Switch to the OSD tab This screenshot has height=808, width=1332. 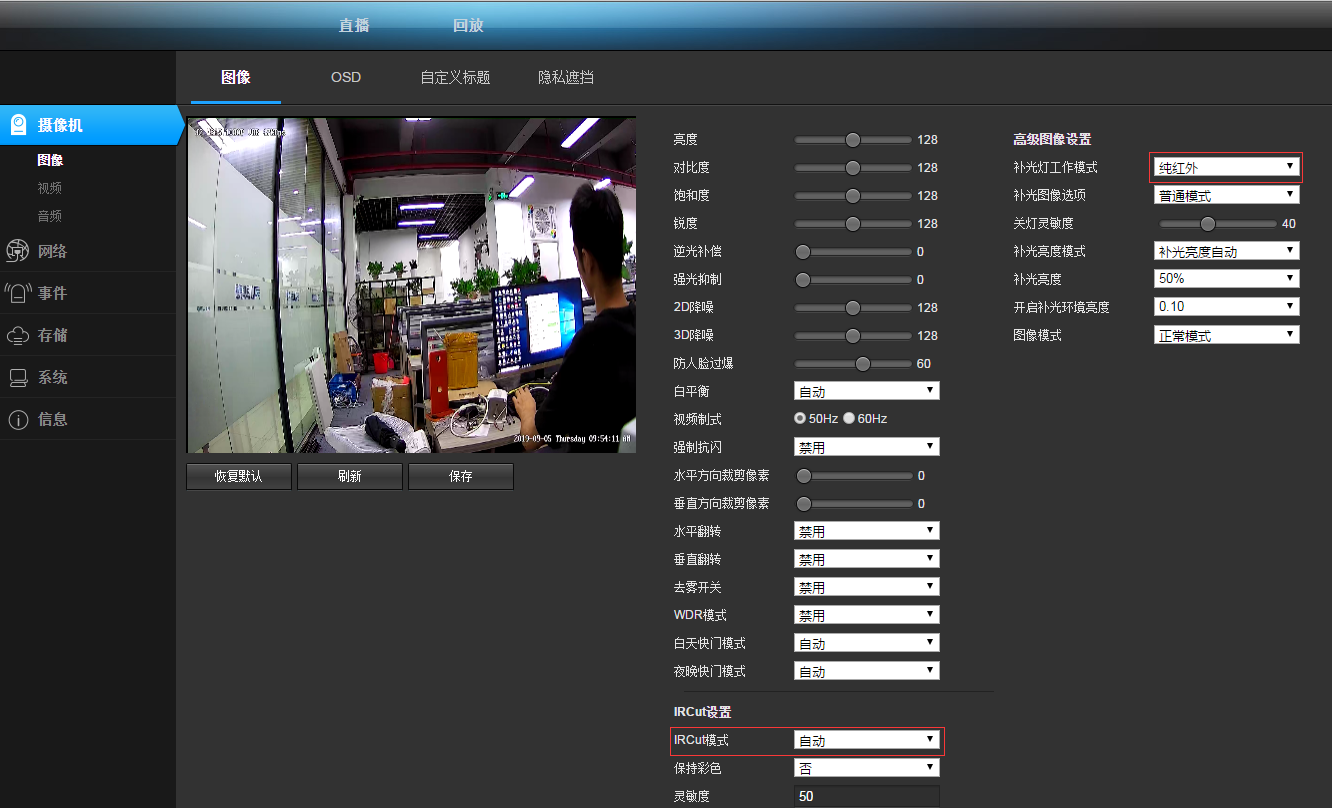click(346, 77)
